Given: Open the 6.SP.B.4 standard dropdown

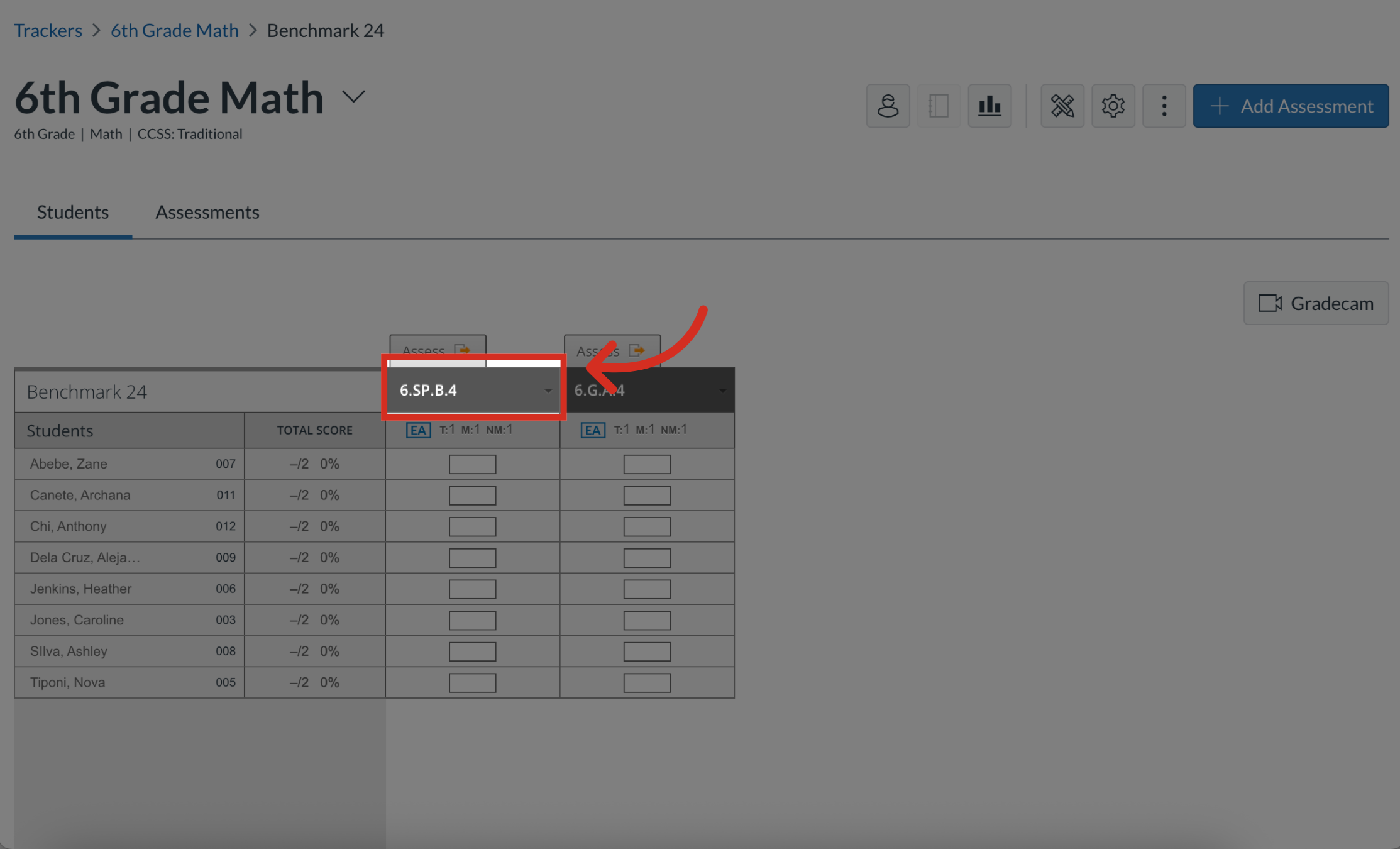Looking at the screenshot, I should [473, 390].
